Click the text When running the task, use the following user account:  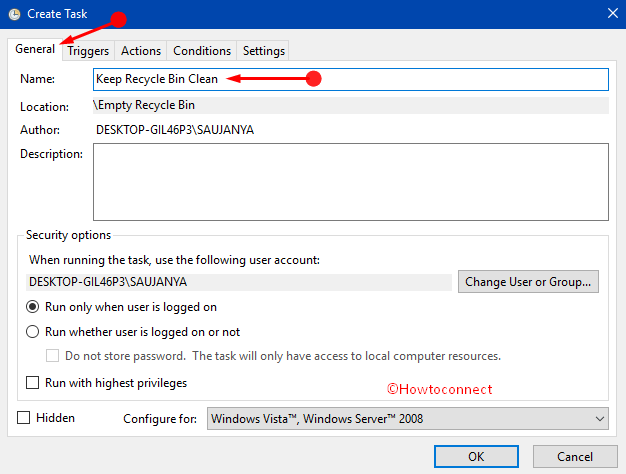[174, 260]
